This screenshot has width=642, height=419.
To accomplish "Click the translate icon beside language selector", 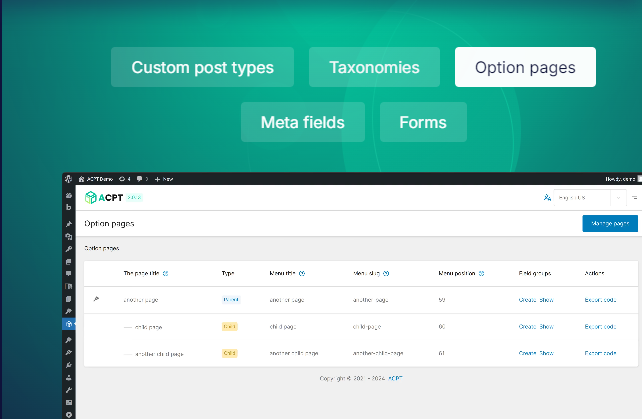I will [547, 198].
